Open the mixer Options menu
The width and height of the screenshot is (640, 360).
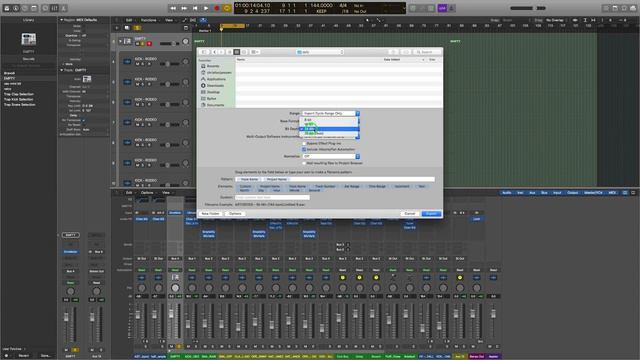(x=147, y=193)
